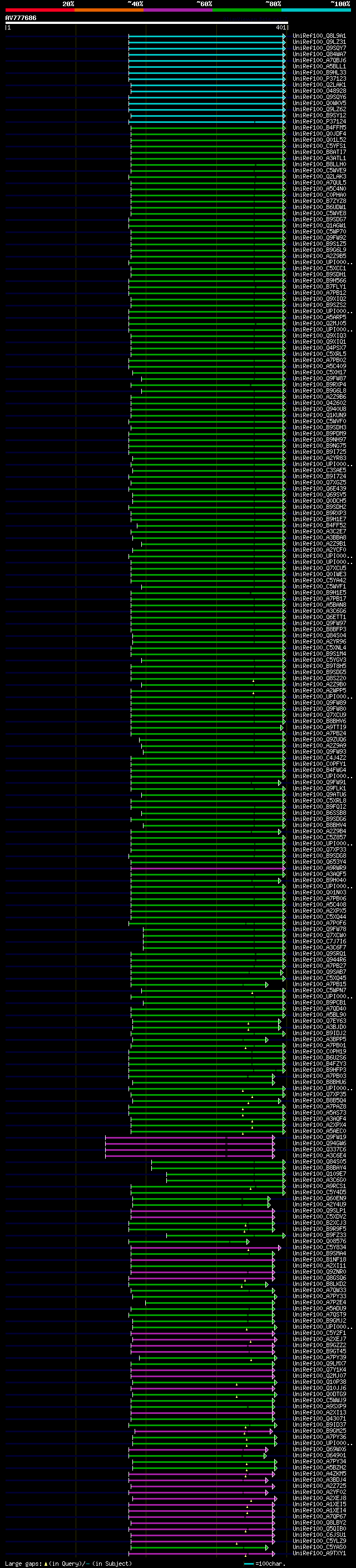Screen dimensions: 356x1568
Task: Click hit label UniRef100_B9FZ33
Action: click(319, 1235)
